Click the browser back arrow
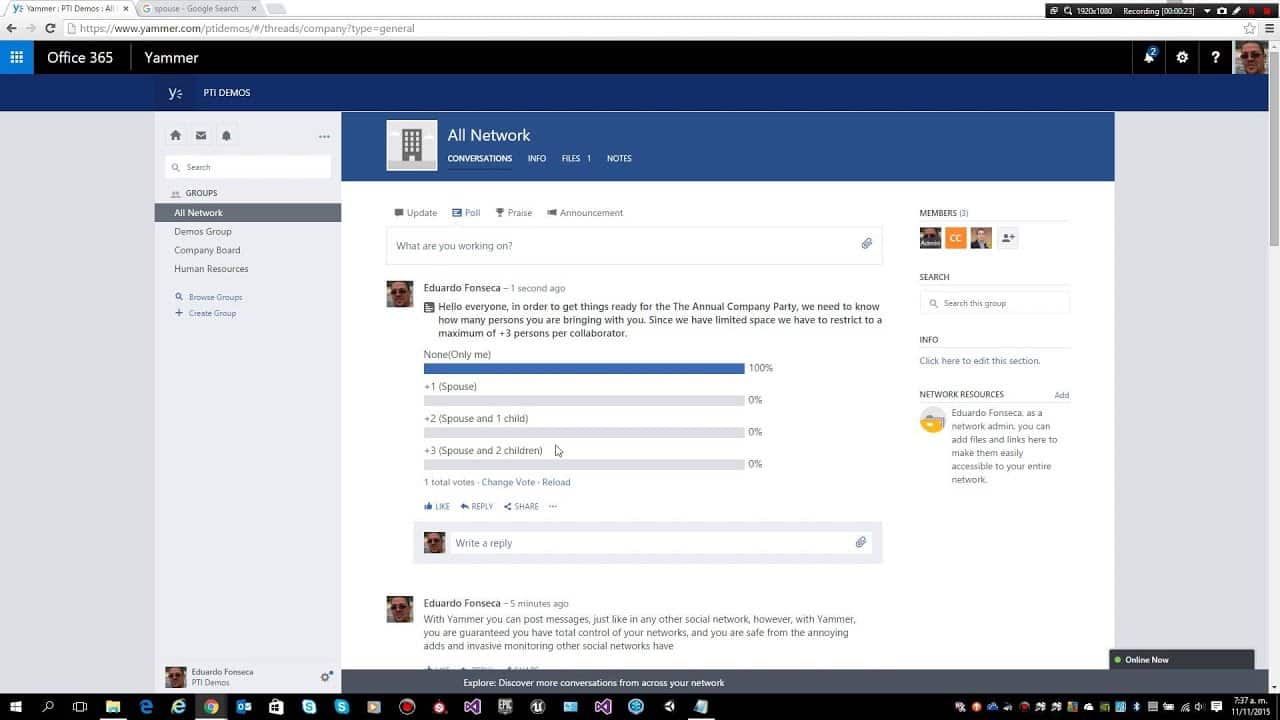The width and height of the screenshot is (1280, 720). pos(12,28)
